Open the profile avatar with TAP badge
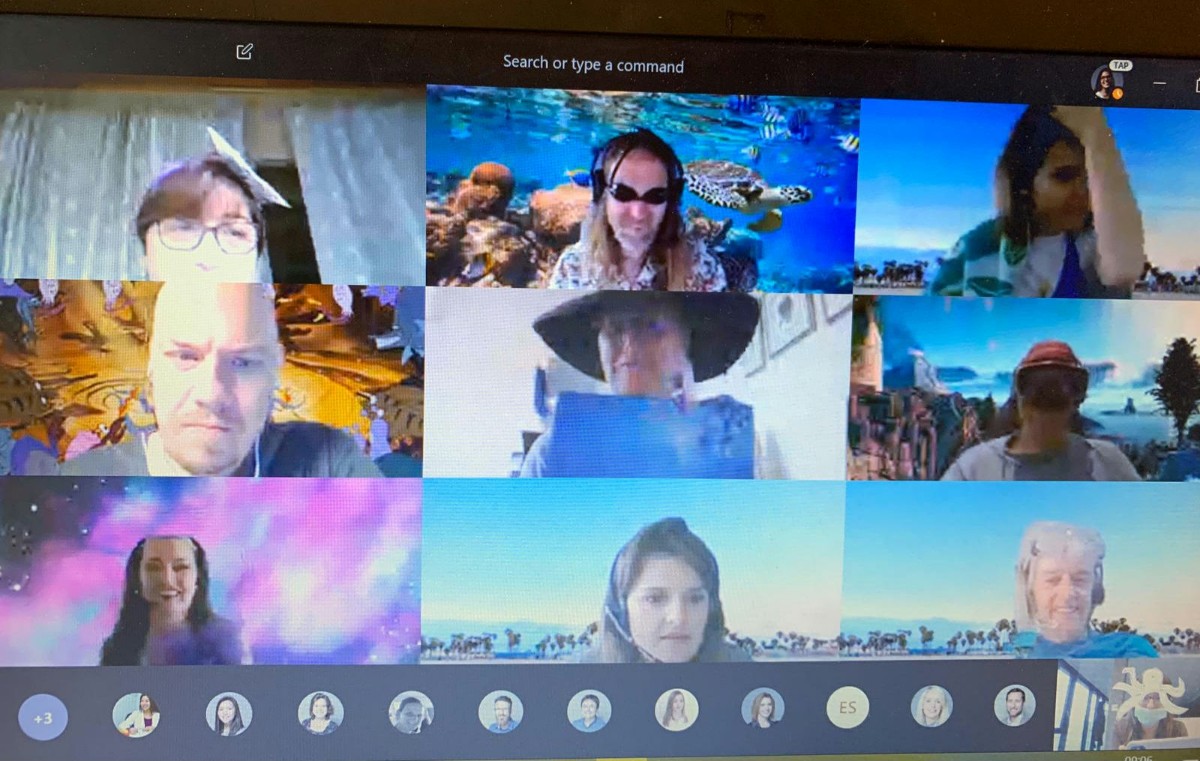The height and width of the screenshot is (761, 1200). point(1107,82)
